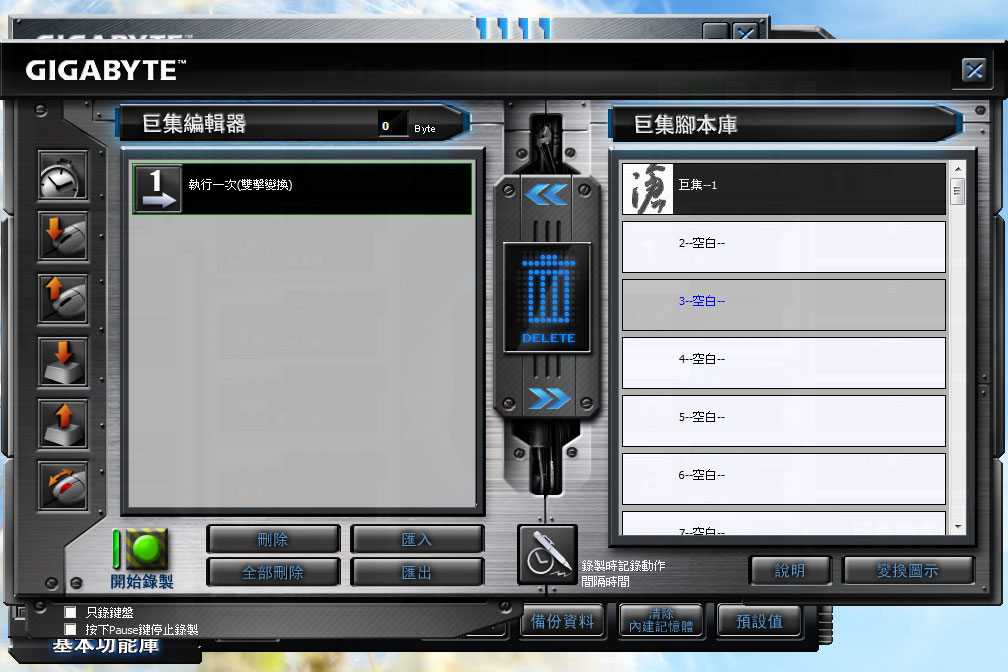Click the 匯出 export button

(417, 572)
